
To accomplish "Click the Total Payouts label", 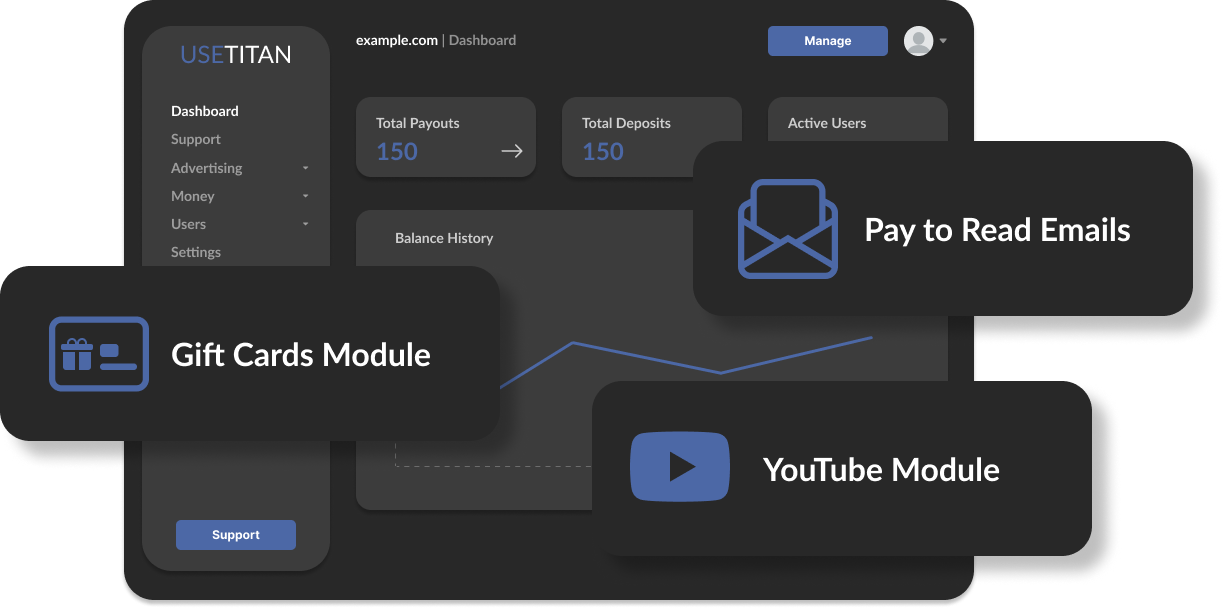I will [418, 123].
